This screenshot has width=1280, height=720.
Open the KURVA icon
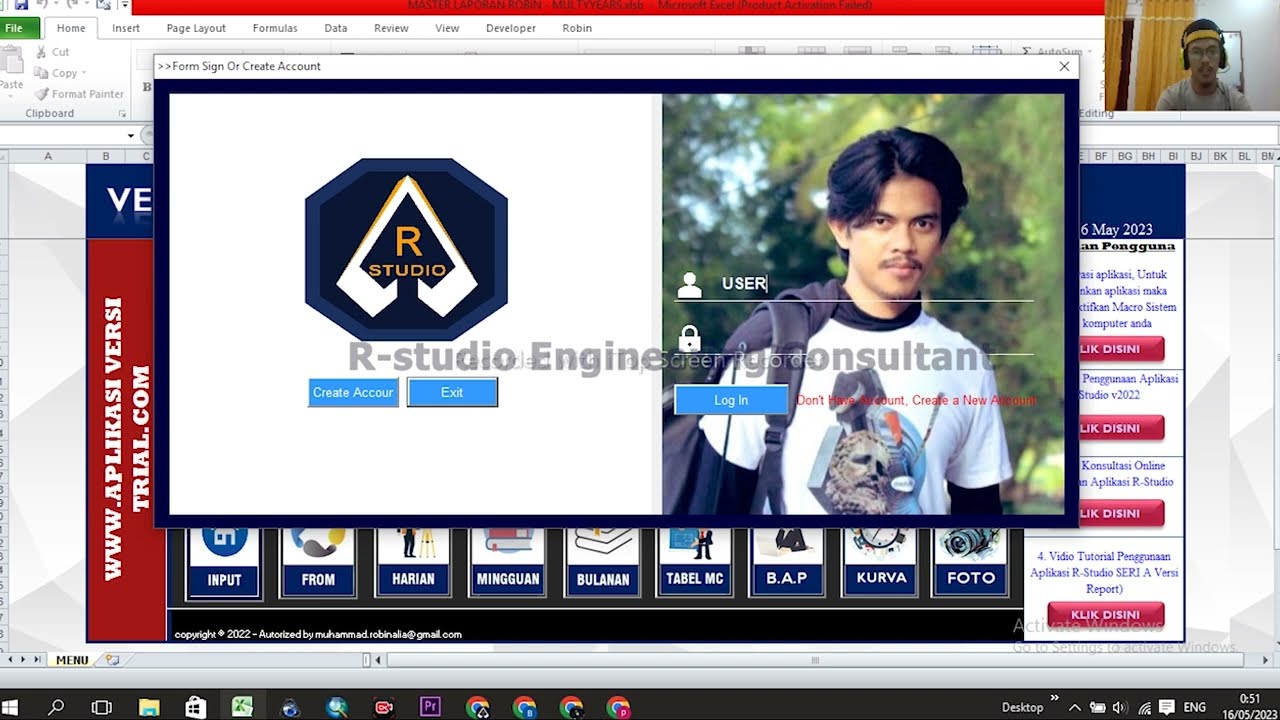point(881,562)
